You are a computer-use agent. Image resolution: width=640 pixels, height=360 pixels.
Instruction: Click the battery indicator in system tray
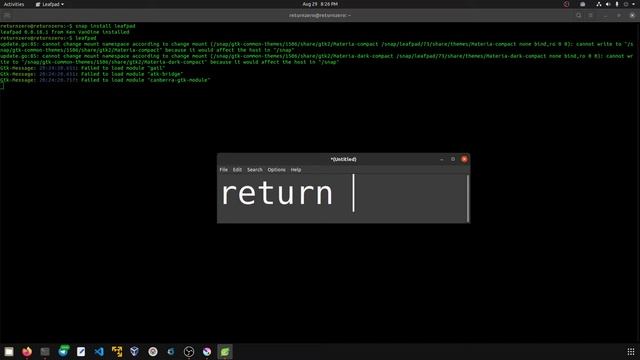tap(617, 4)
